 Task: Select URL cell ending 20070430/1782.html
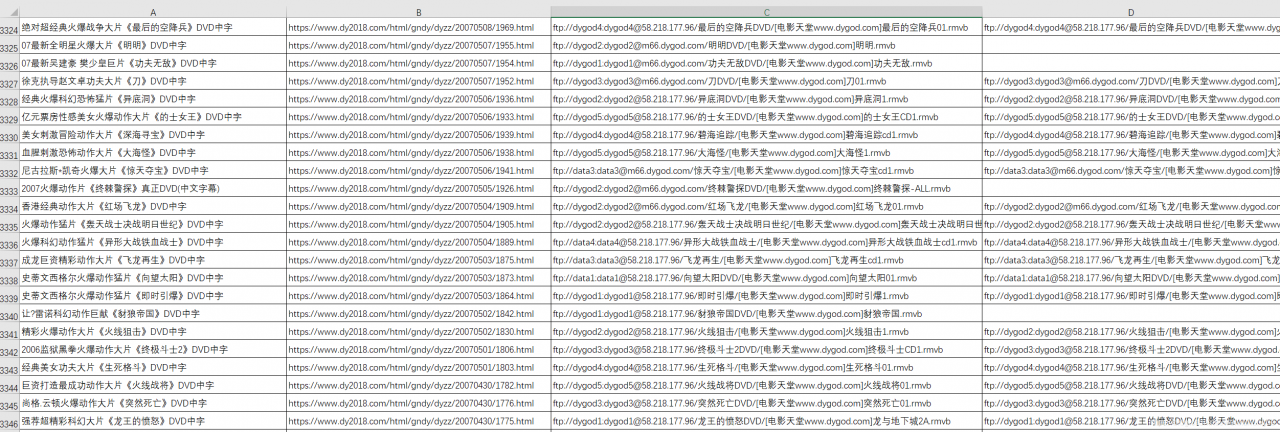coord(418,386)
